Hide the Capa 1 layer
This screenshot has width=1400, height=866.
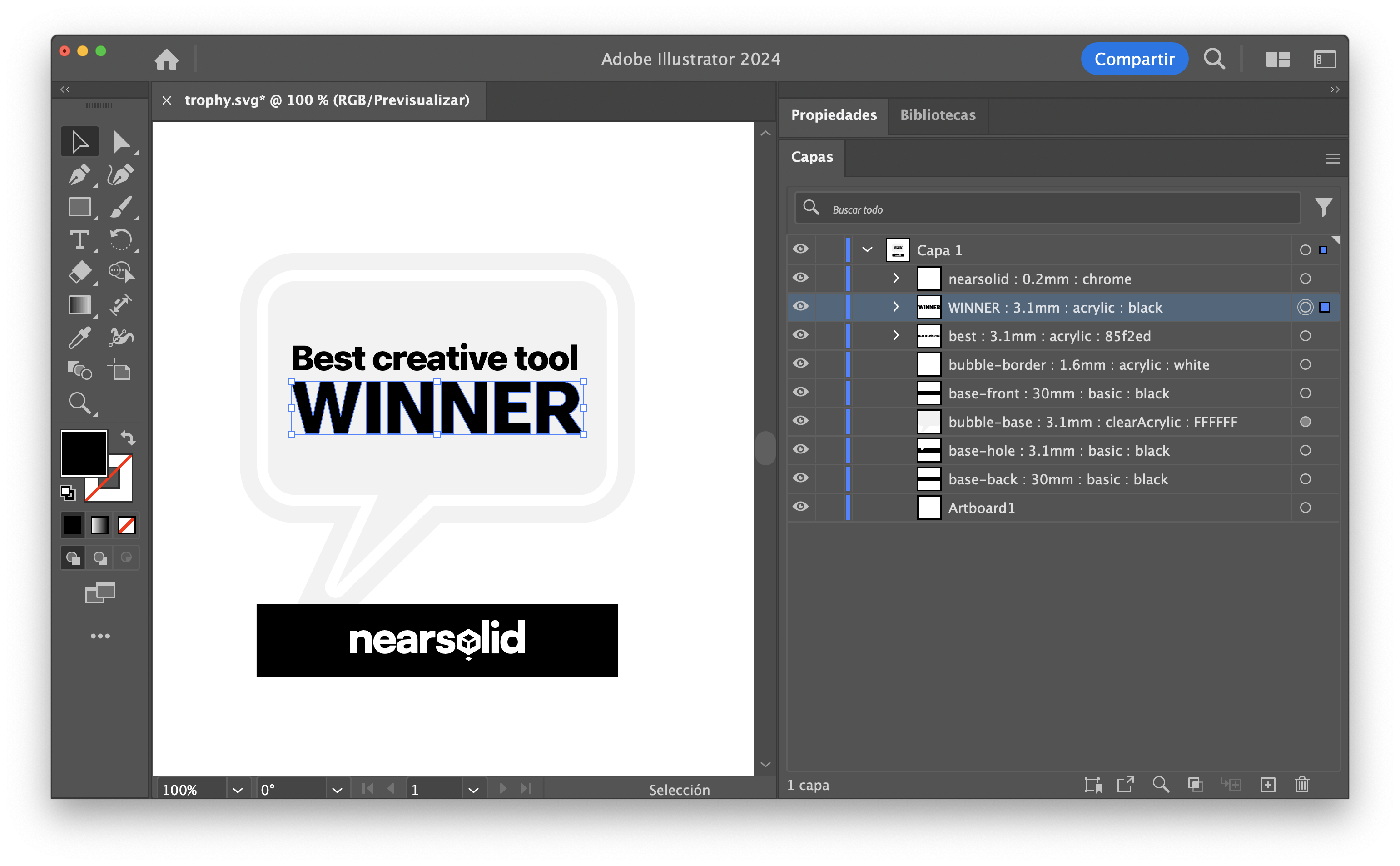click(800, 249)
